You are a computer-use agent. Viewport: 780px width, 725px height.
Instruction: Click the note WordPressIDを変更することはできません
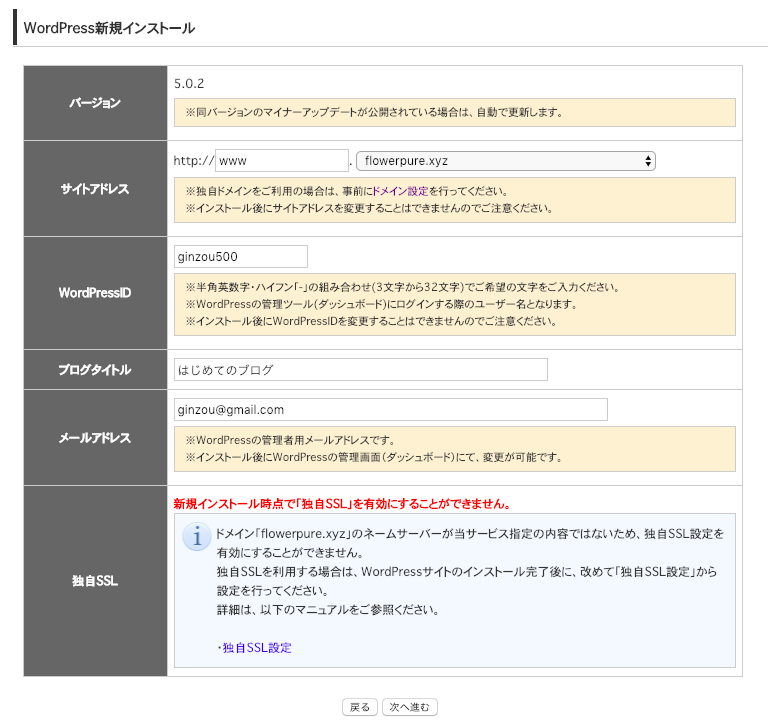coord(371,321)
